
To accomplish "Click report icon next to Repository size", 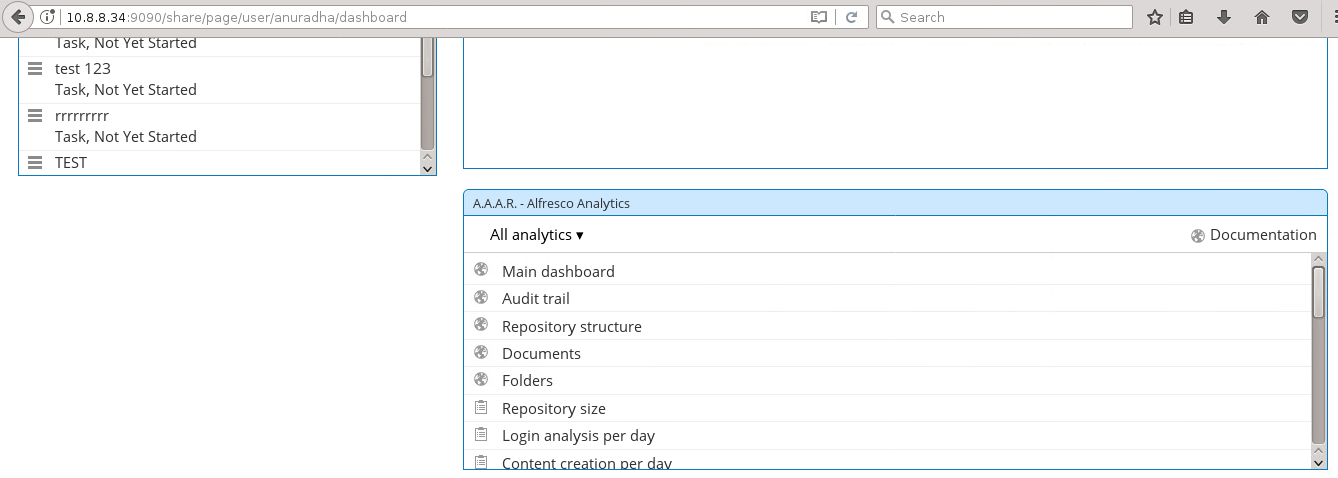I will [481, 407].
